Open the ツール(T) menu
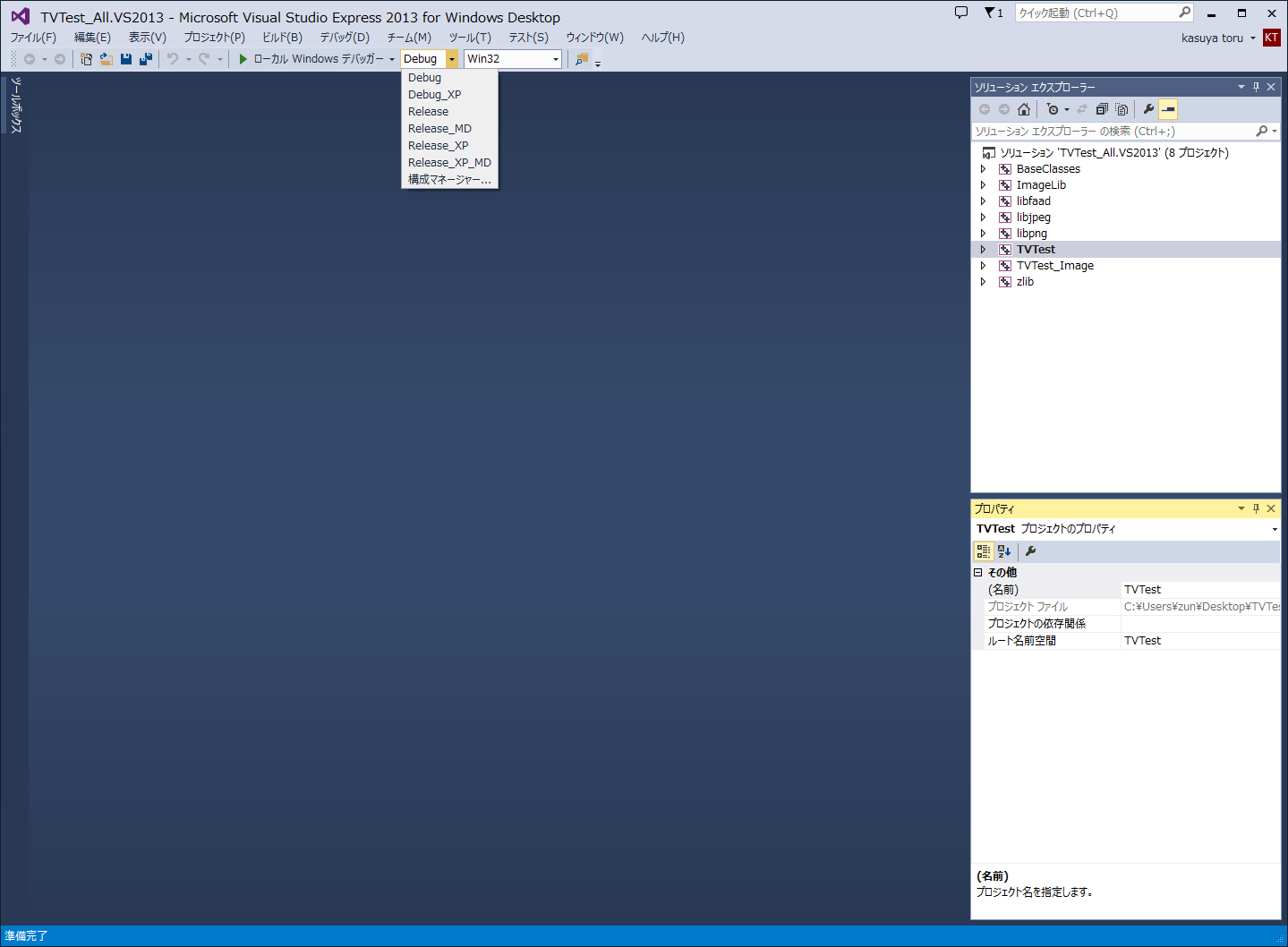This screenshot has width=1288, height=947. tap(470, 38)
